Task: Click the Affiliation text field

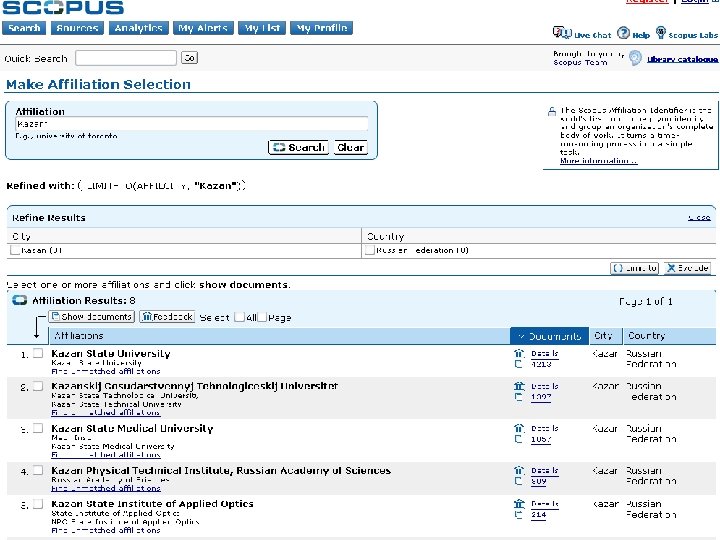Action: [x=191, y=124]
